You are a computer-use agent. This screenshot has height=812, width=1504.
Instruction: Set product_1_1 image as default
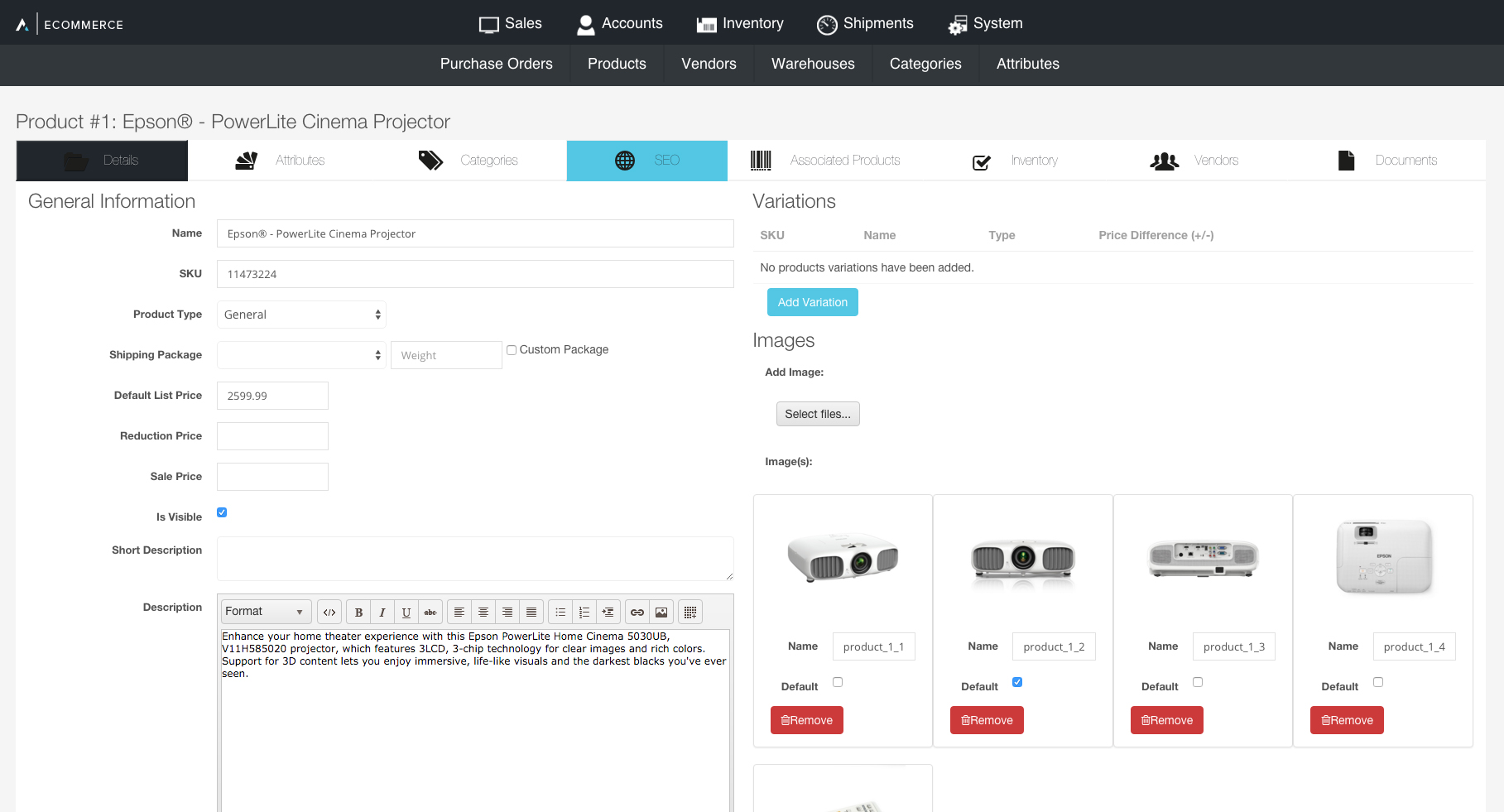pyautogui.click(x=838, y=682)
